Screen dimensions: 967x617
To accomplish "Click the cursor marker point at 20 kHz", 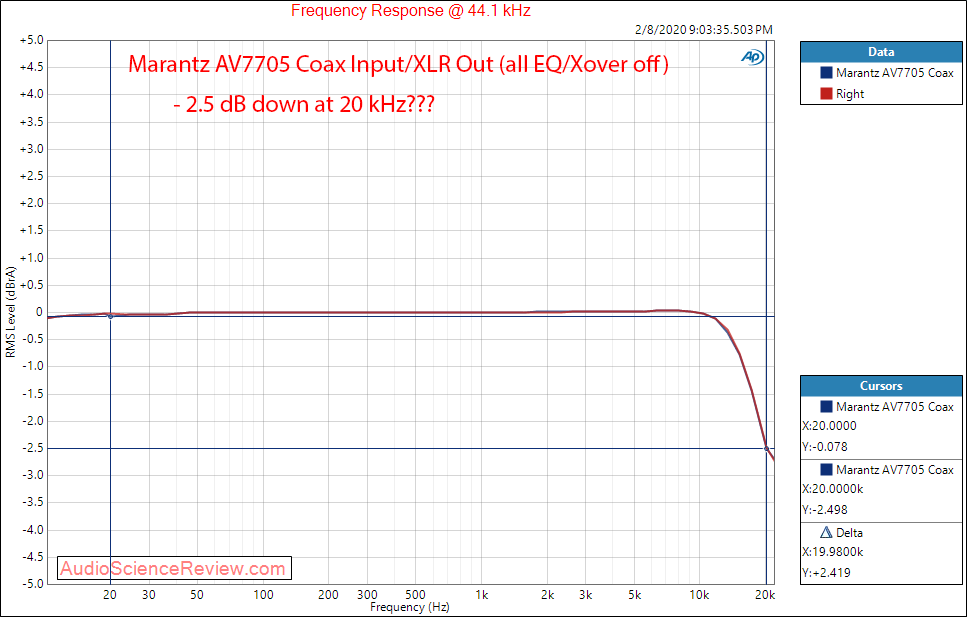I will click(767, 449).
